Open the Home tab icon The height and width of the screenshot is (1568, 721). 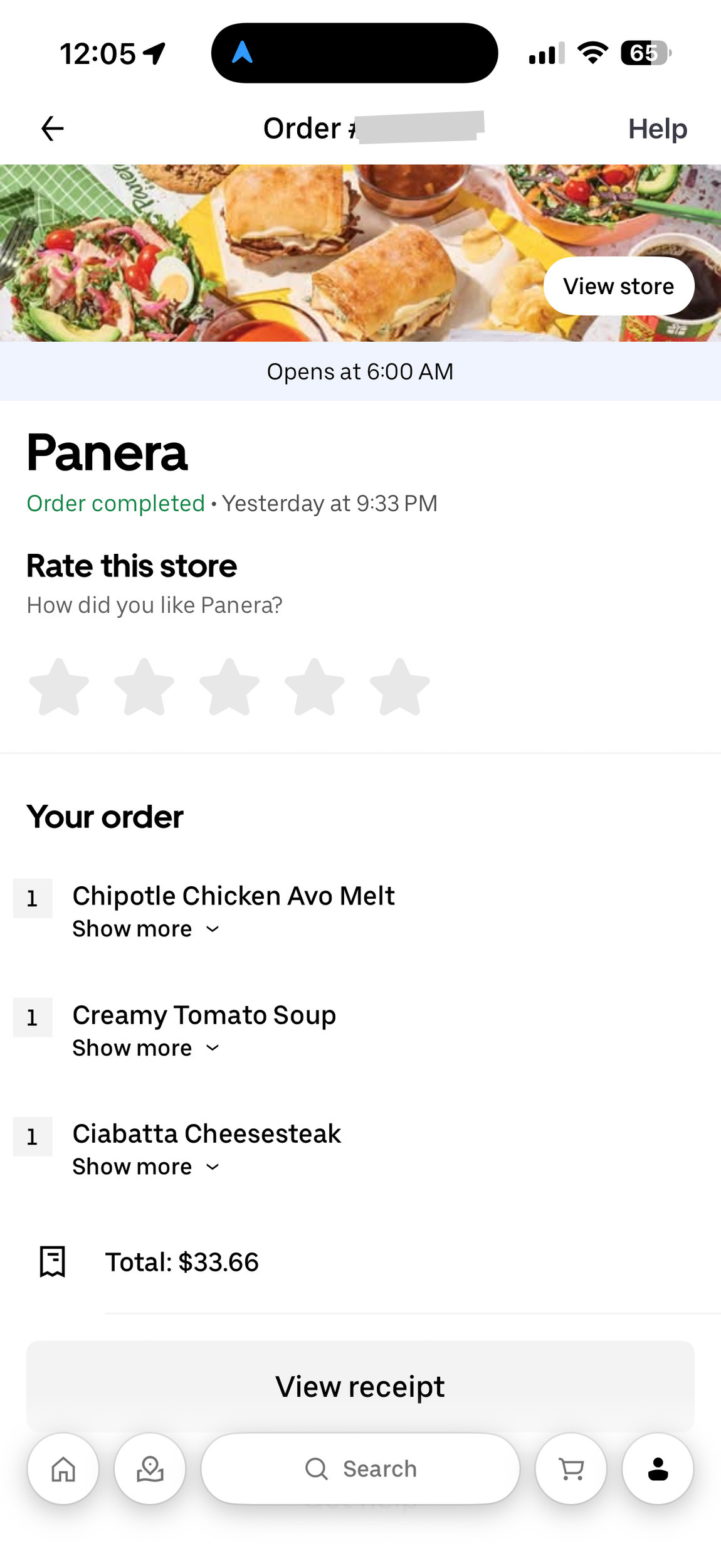pos(63,1468)
